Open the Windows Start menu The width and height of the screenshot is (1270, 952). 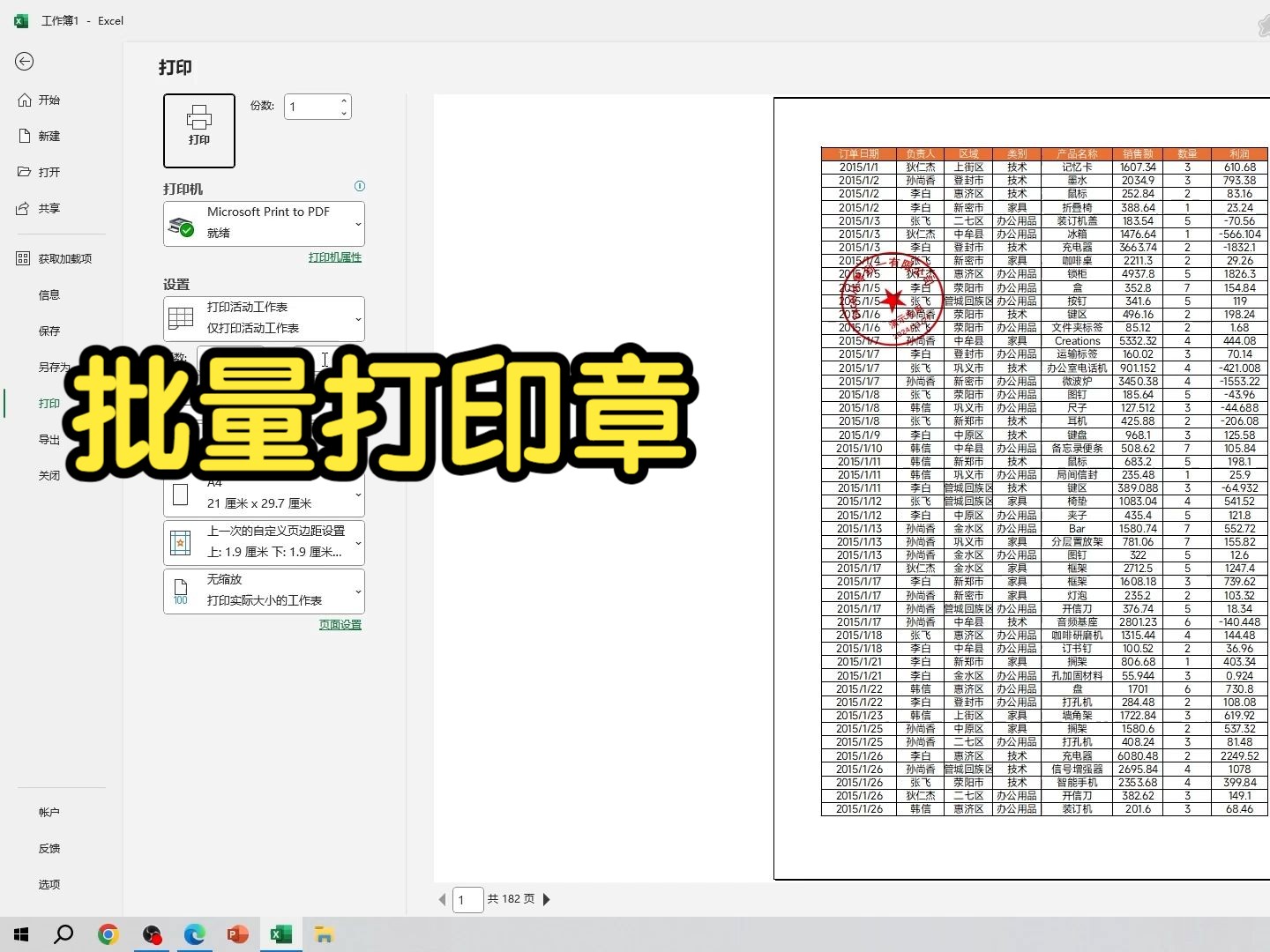21,934
